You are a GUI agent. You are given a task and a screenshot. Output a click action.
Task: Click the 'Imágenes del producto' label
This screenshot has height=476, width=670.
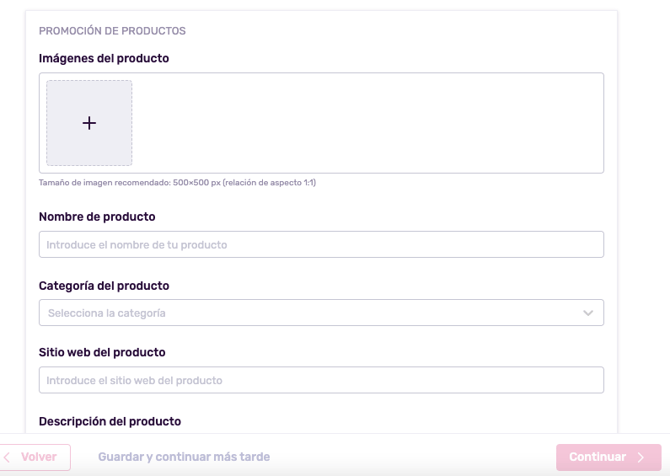click(x=104, y=58)
